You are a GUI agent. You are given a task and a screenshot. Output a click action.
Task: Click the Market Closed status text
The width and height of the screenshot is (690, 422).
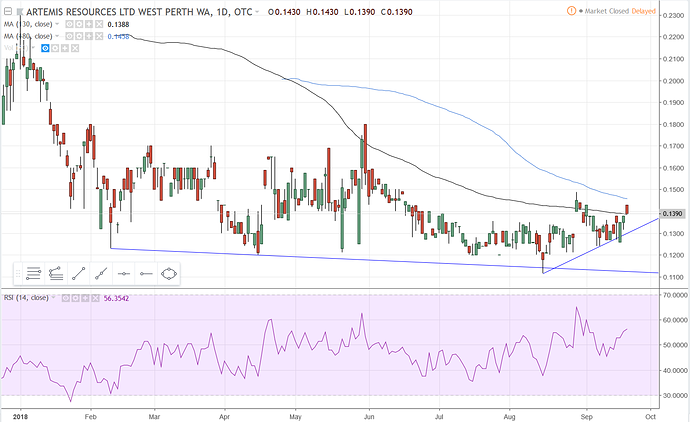tap(607, 11)
